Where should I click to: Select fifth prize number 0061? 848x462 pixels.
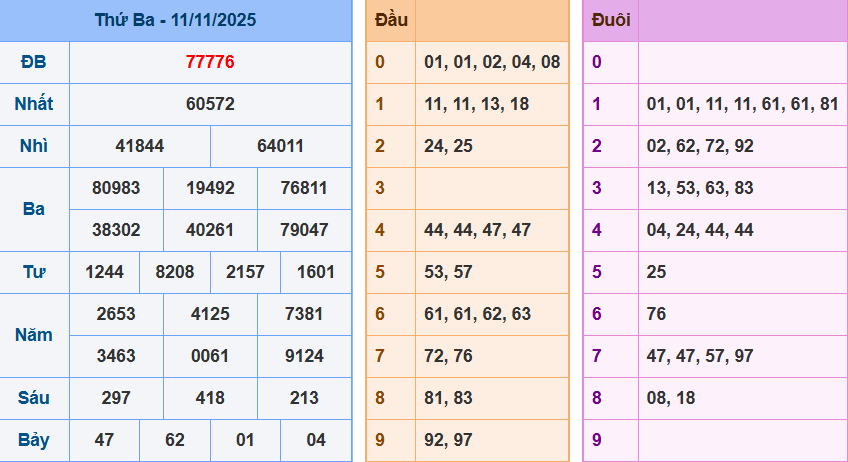(210, 356)
